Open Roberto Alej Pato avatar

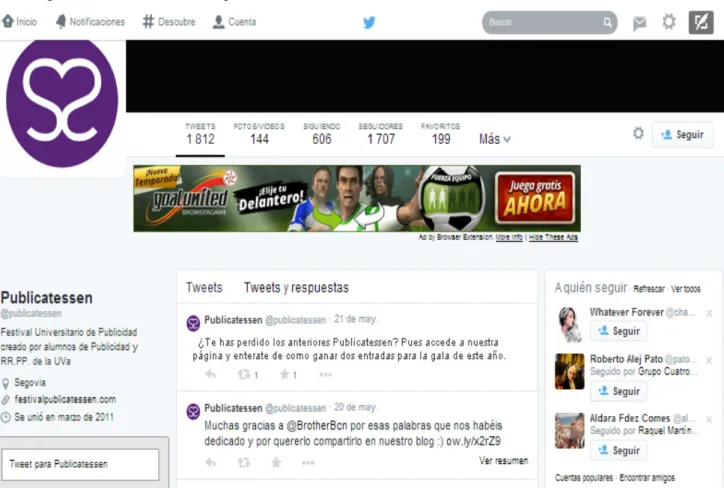tap(569, 371)
